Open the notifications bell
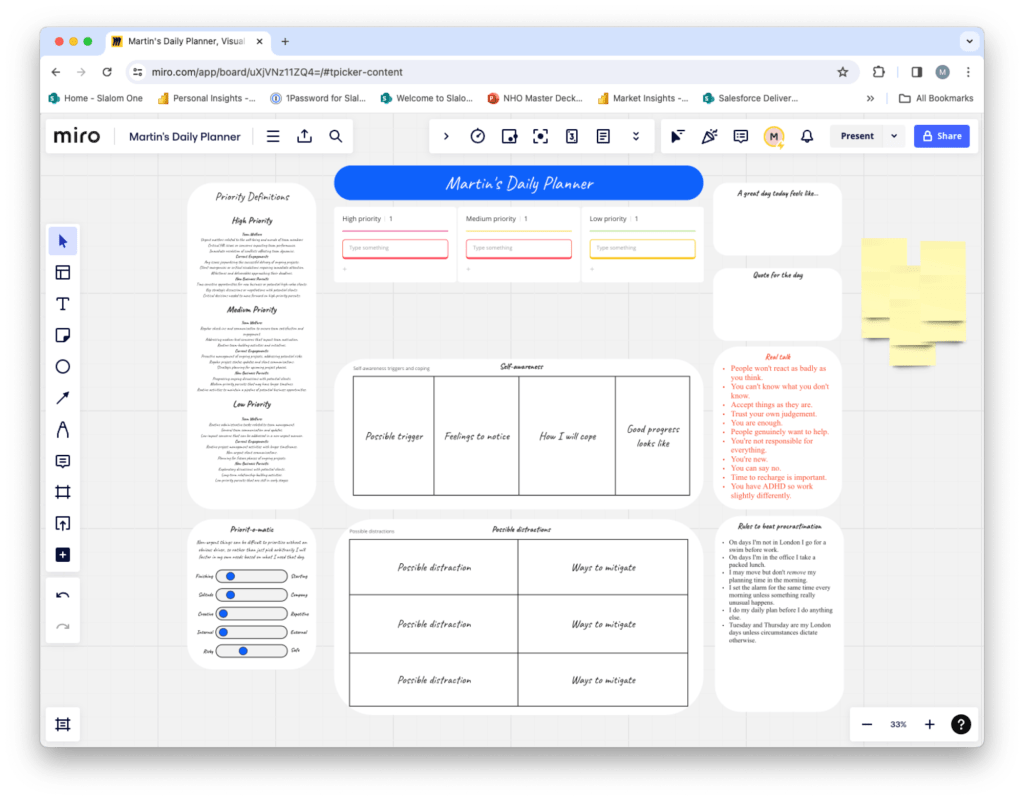Viewport: 1024px width, 800px height. [806, 136]
